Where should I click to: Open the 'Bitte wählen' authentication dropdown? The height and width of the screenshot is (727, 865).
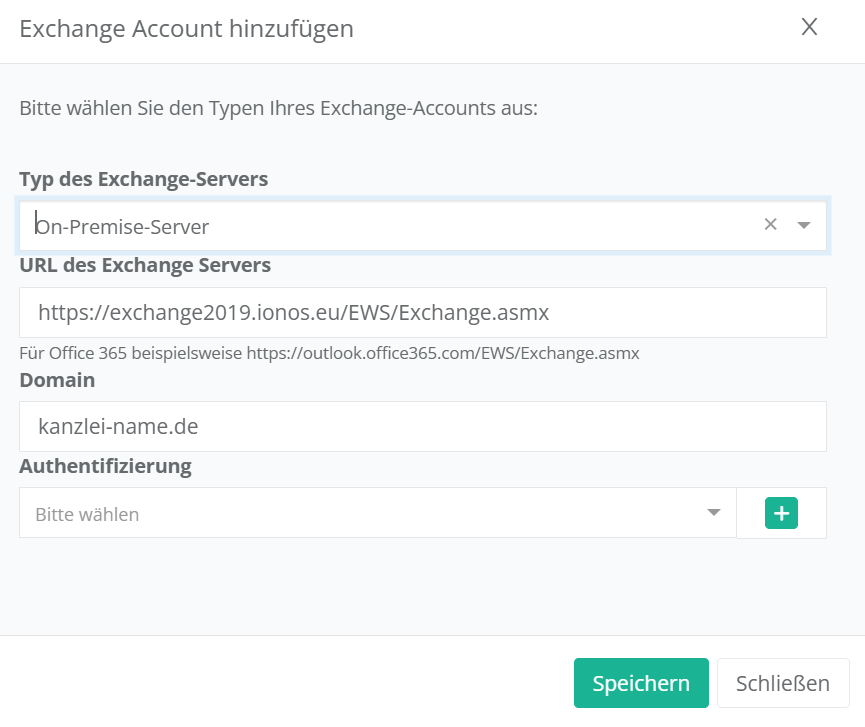click(x=360, y=514)
